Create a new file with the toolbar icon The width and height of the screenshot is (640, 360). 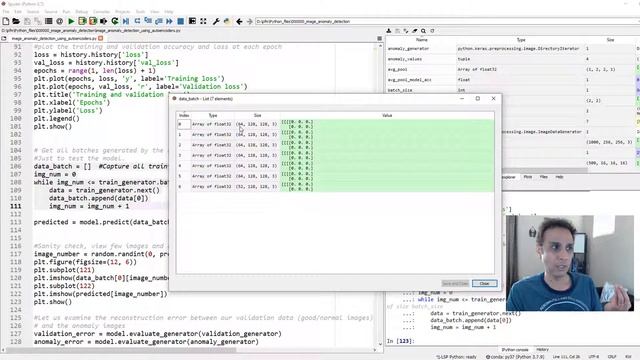pos(6,21)
